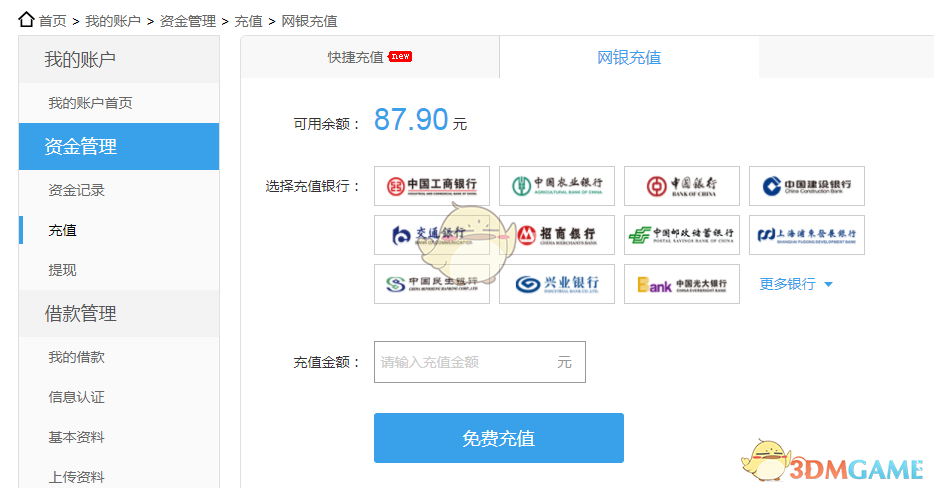Select 我的账户 sidebar header
The width and height of the screenshot is (934, 488).
pos(119,60)
